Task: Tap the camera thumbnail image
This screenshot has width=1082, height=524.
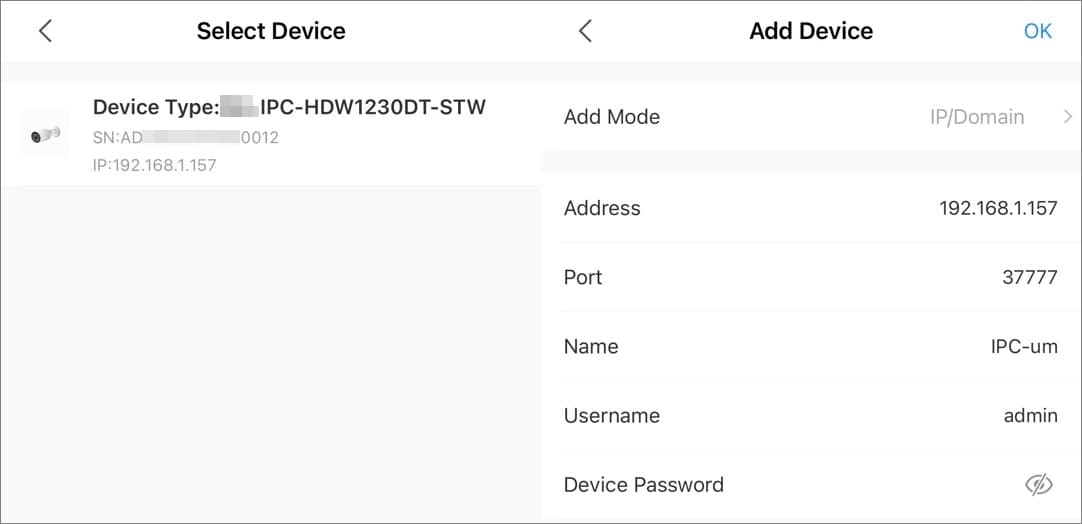Action: [x=46, y=134]
